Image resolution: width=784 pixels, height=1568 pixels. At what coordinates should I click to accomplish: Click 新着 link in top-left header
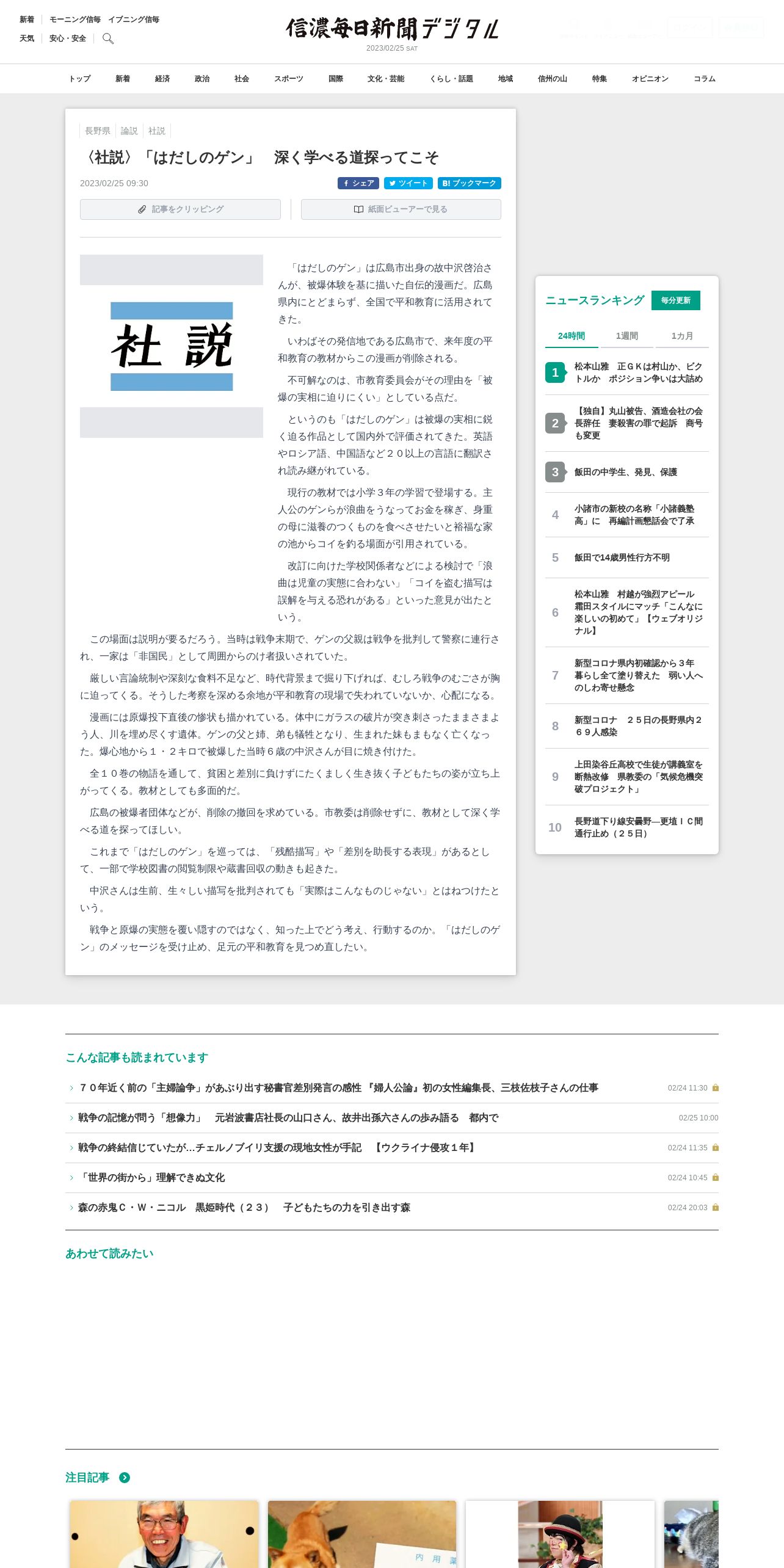[27, 20]
